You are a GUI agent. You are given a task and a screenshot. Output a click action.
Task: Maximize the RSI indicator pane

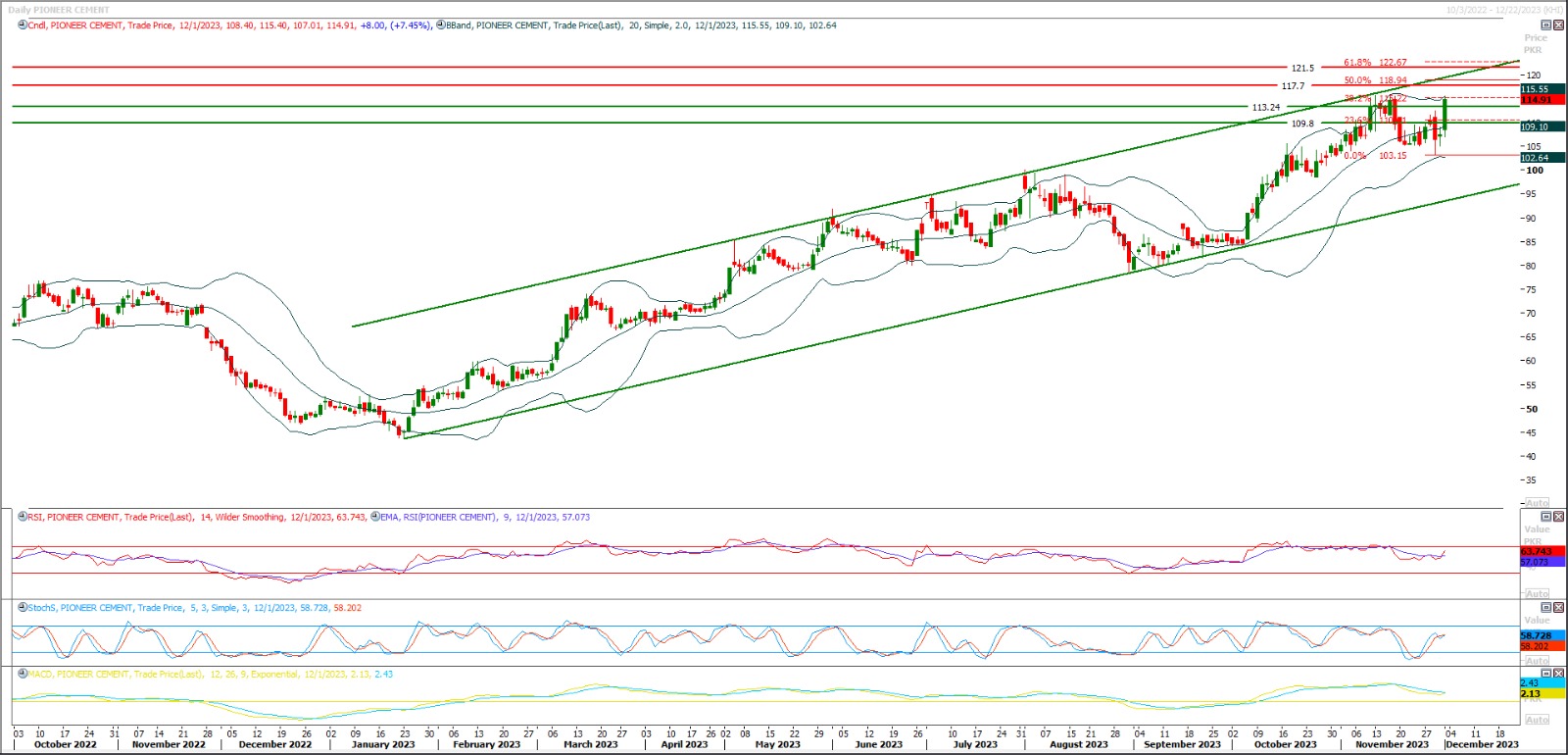(1546, 517)
